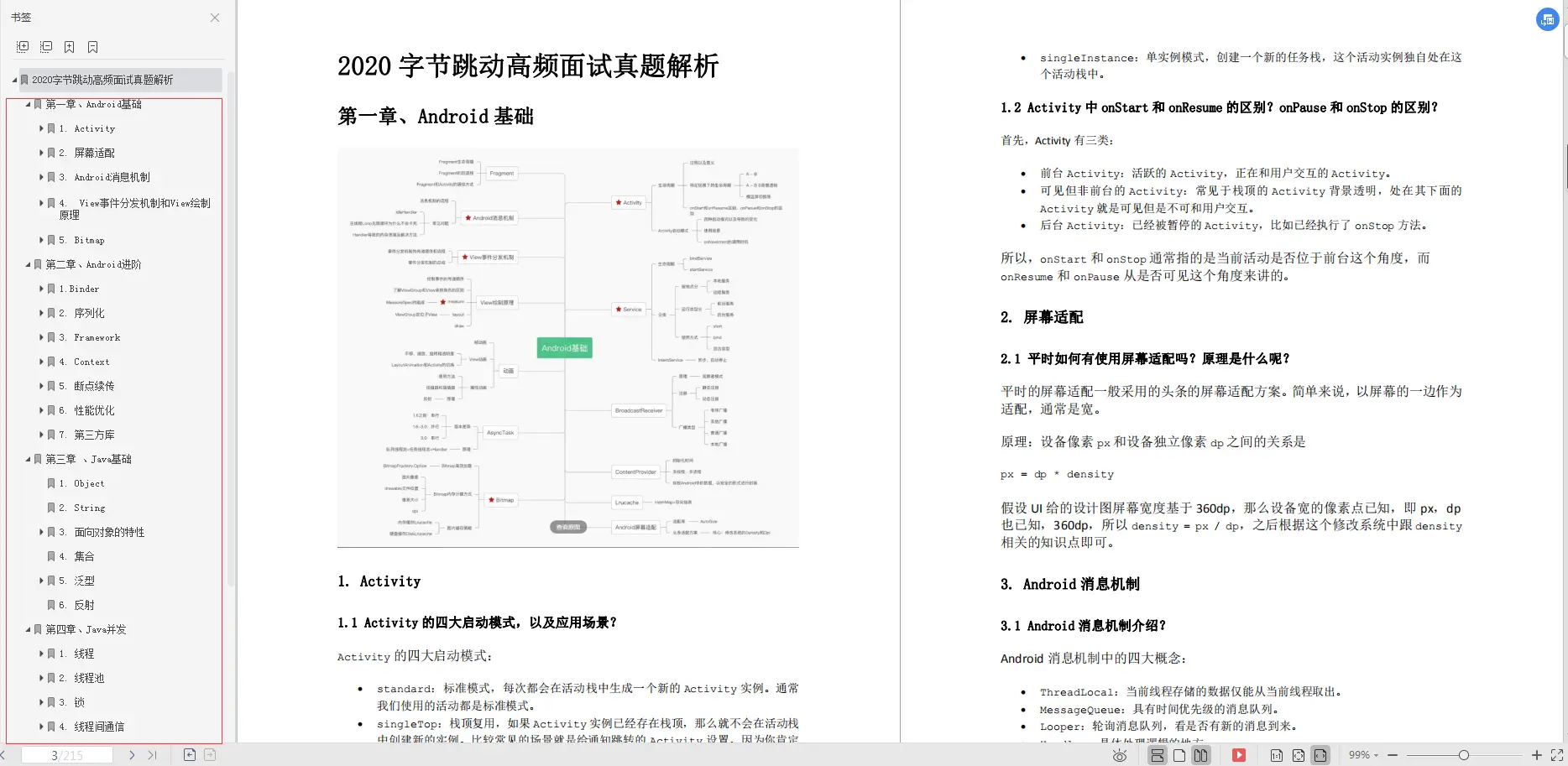
Task: Click the page number input field
Action: tap(67, 755)
